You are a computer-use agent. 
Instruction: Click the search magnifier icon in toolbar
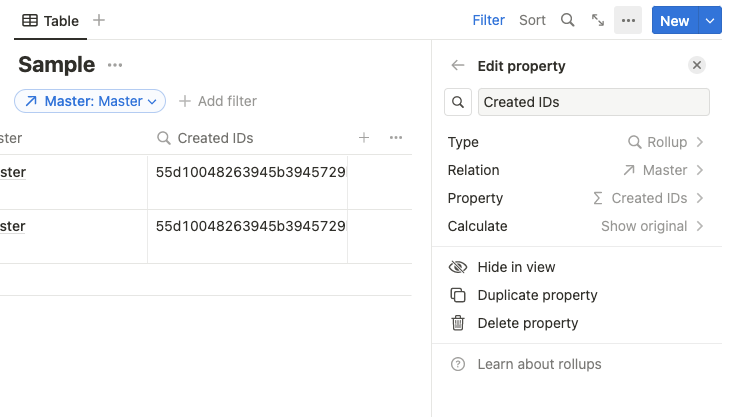click(567, 20)
